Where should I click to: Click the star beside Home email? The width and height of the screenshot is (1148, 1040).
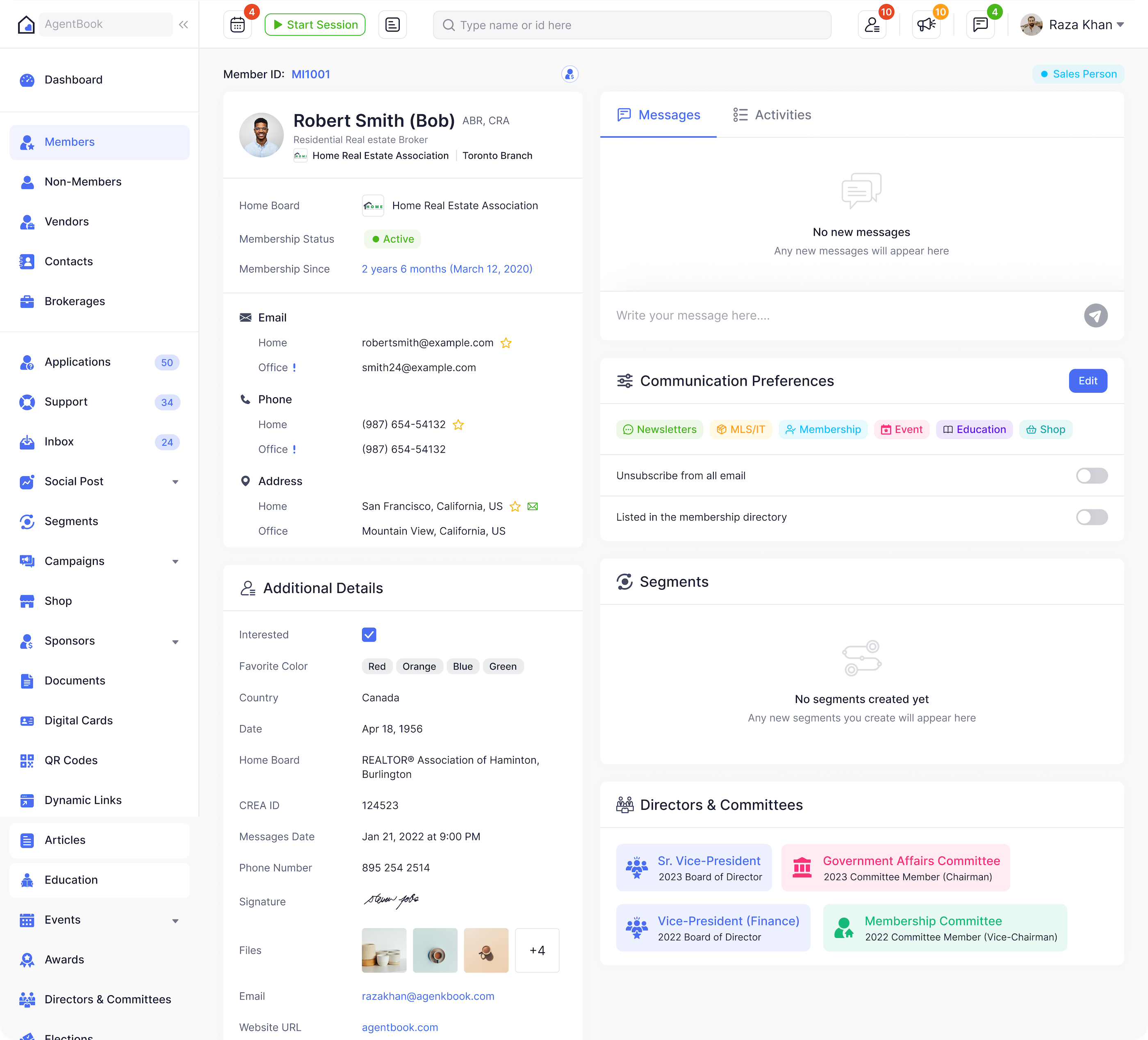tap(506, 343)
